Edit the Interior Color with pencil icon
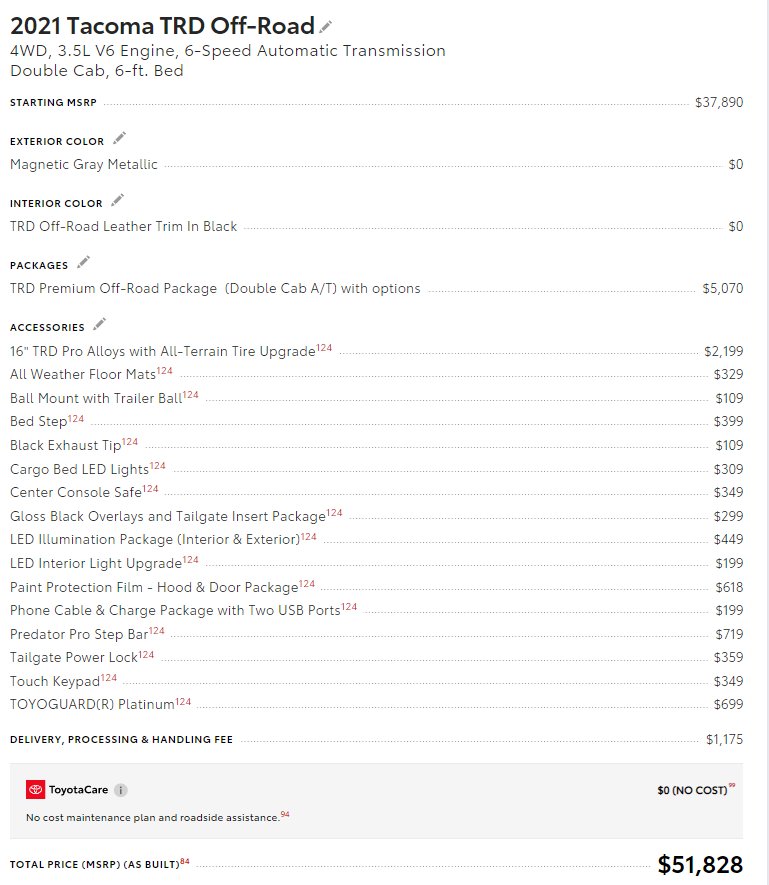Viewport: 769px width, 885px height. [117, 200]
